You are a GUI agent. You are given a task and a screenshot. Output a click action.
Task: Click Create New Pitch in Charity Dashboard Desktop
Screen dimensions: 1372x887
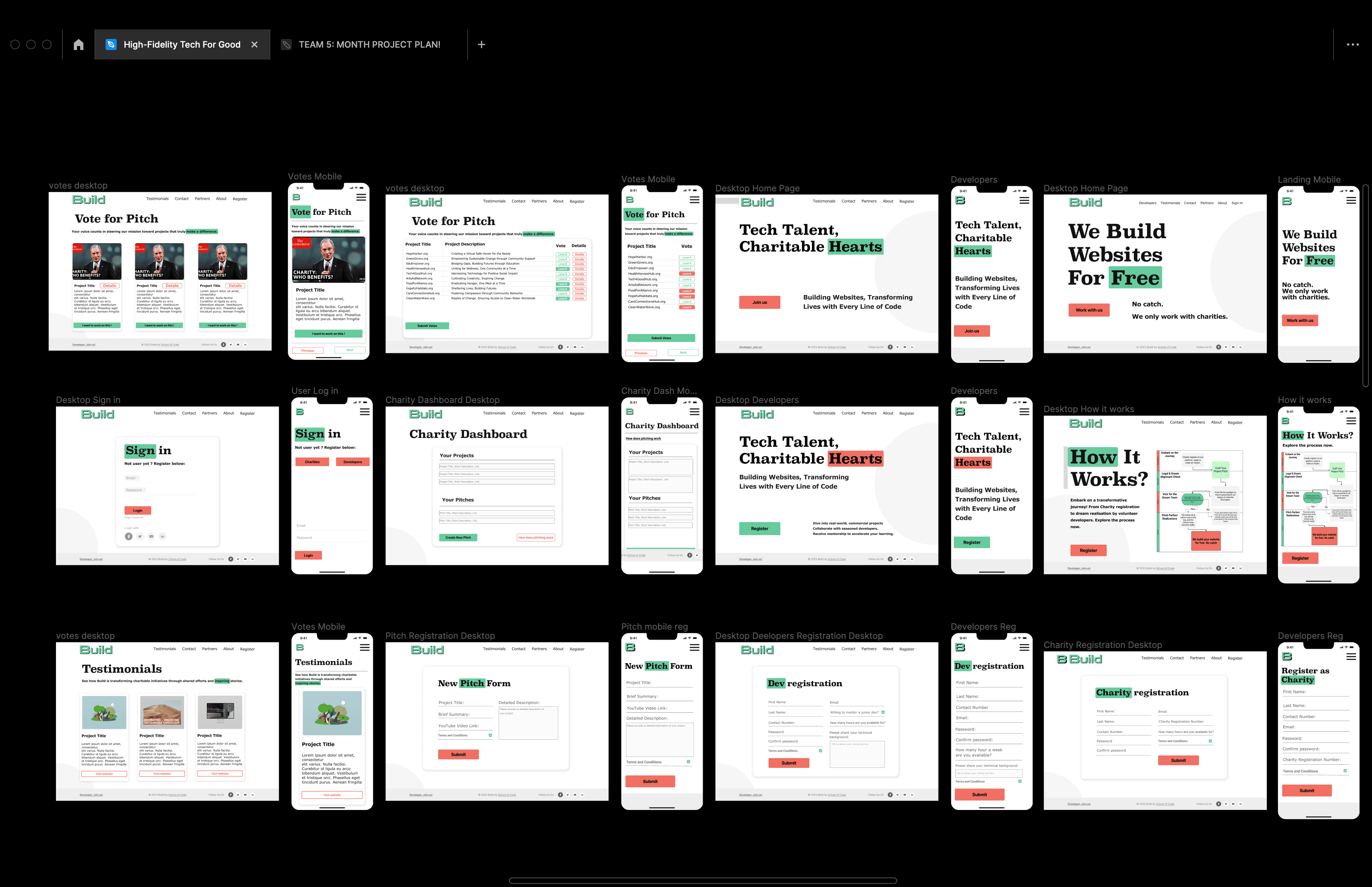click(458, 537)
